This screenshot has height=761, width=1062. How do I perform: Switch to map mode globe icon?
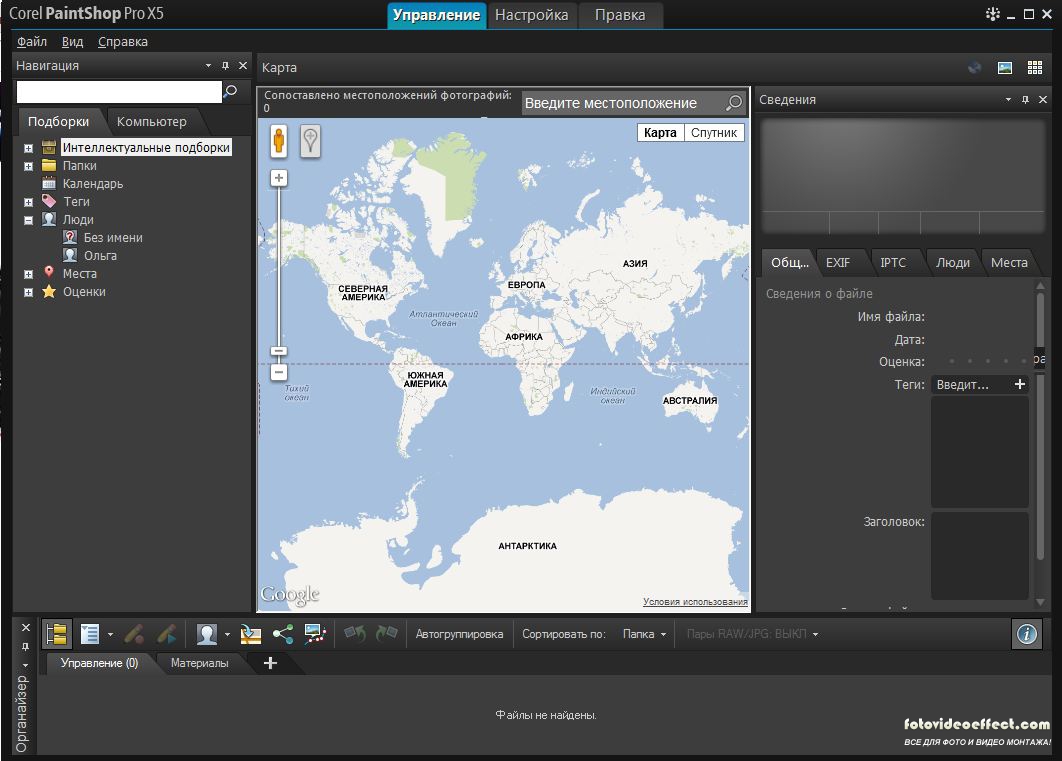coord(975,68)
